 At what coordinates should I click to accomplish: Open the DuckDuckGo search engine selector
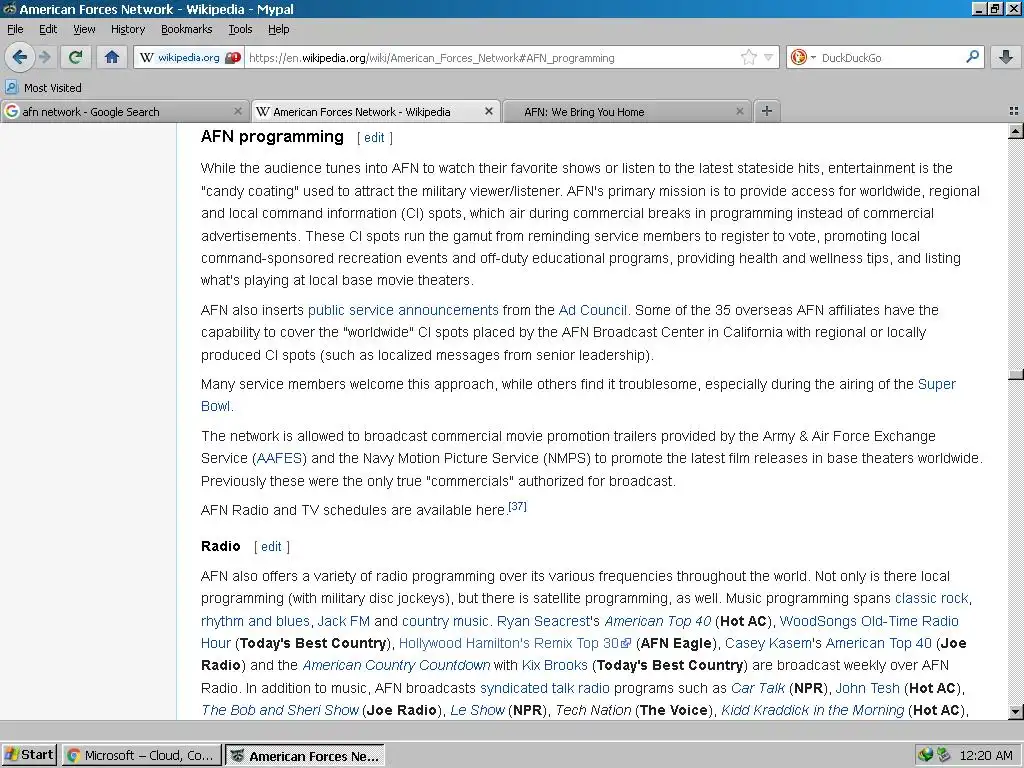click(x=803, y=57)
